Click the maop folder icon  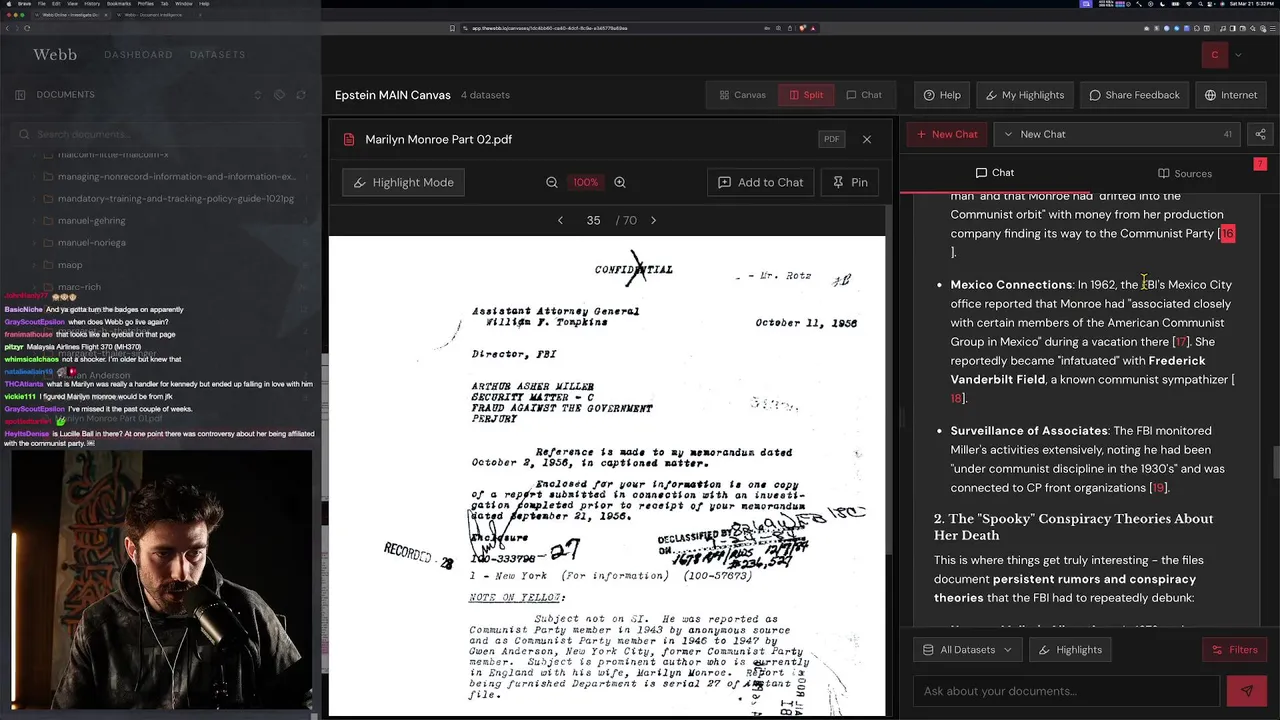click(47, 265)
